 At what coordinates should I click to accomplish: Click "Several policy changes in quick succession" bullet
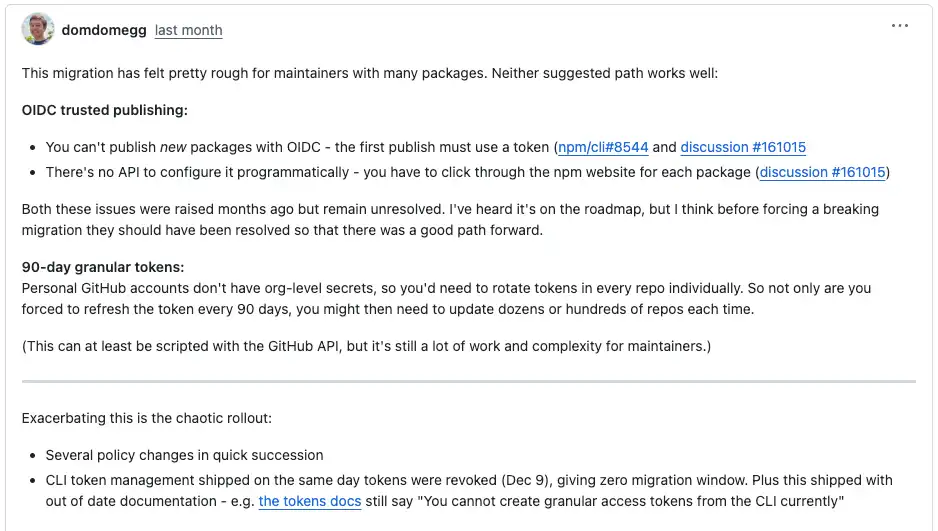tap(184, 455)
